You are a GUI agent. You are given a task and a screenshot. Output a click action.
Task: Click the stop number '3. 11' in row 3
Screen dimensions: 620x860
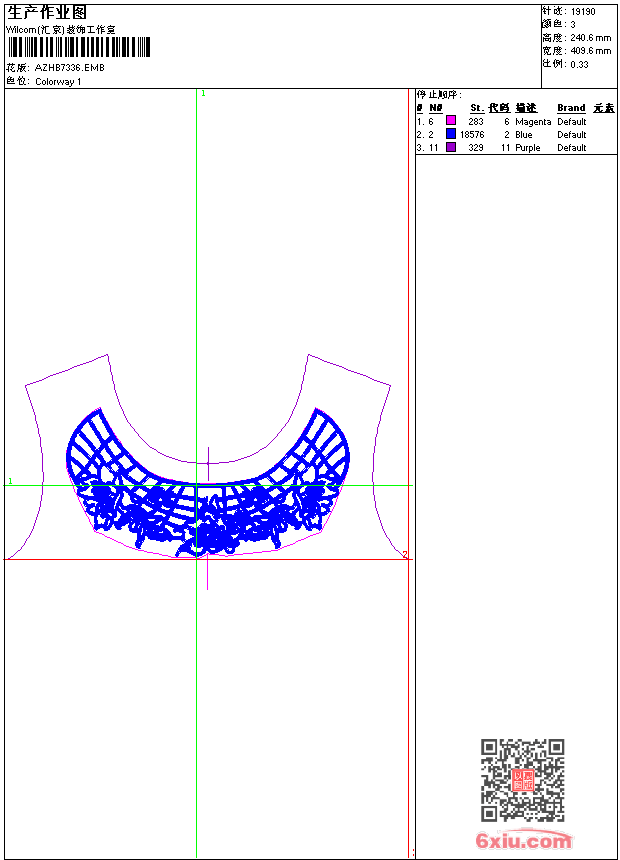coord(427,148)
